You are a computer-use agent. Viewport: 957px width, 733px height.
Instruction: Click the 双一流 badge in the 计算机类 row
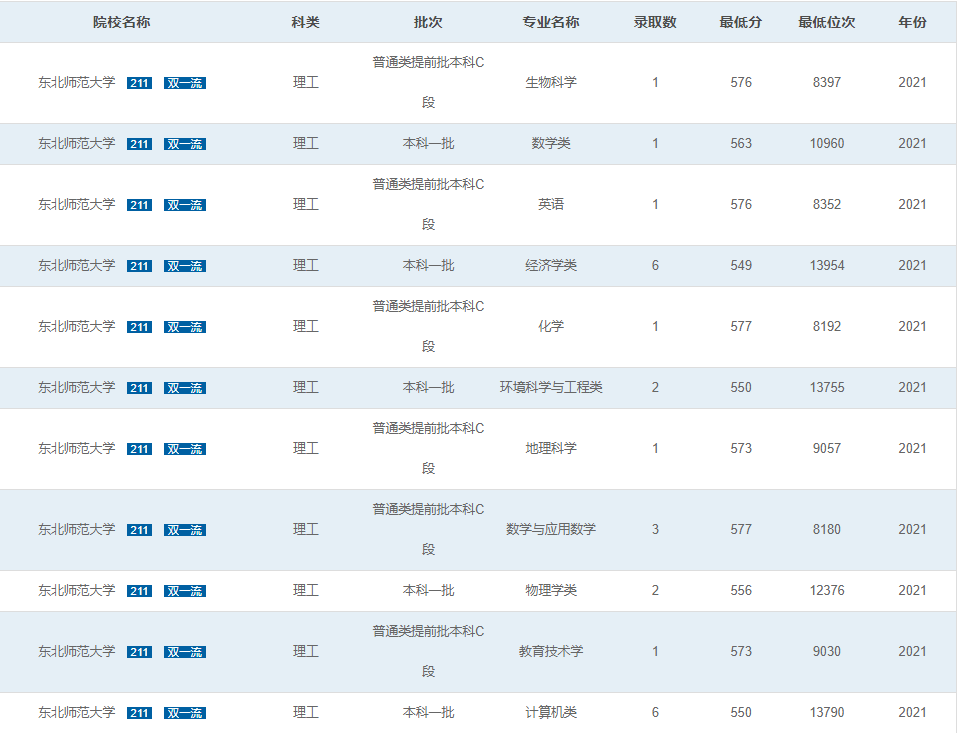pos(185,713)
